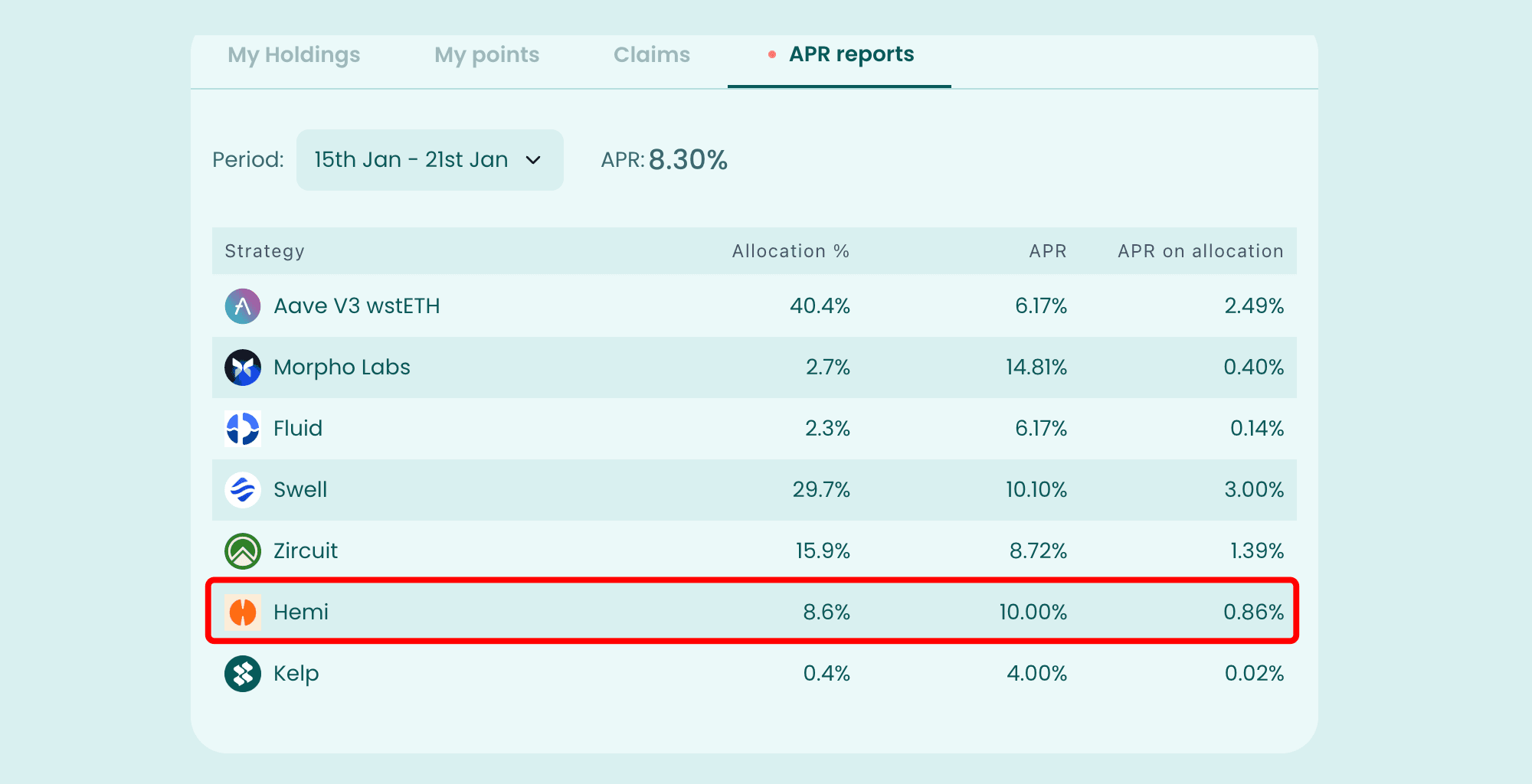Select the Swell strategy name
1532x784 pixels.
300,490
